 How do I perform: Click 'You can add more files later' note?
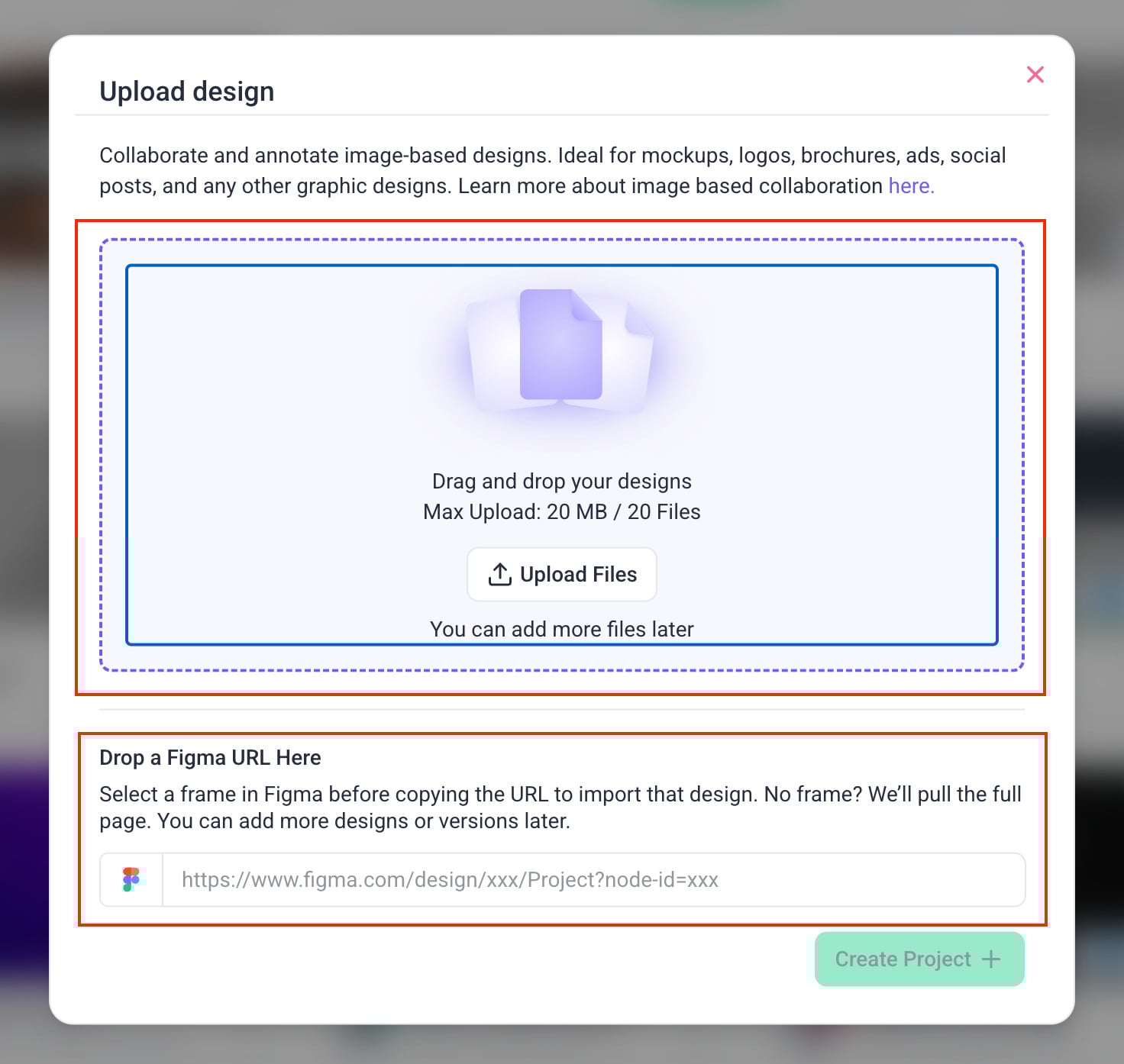pyautogui.click(x=561, y=630)
